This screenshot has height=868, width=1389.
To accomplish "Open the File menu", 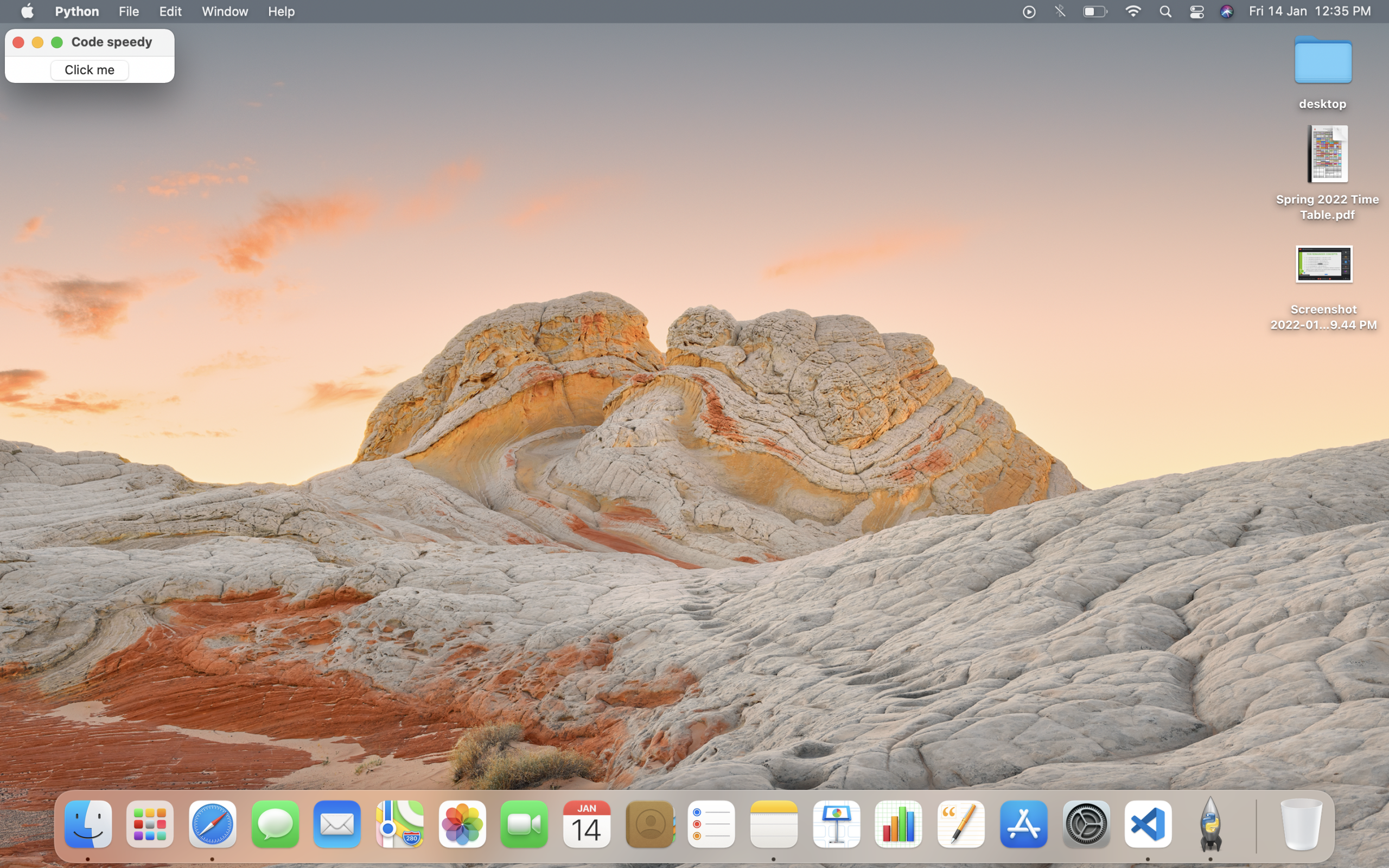I will (129, 11).
